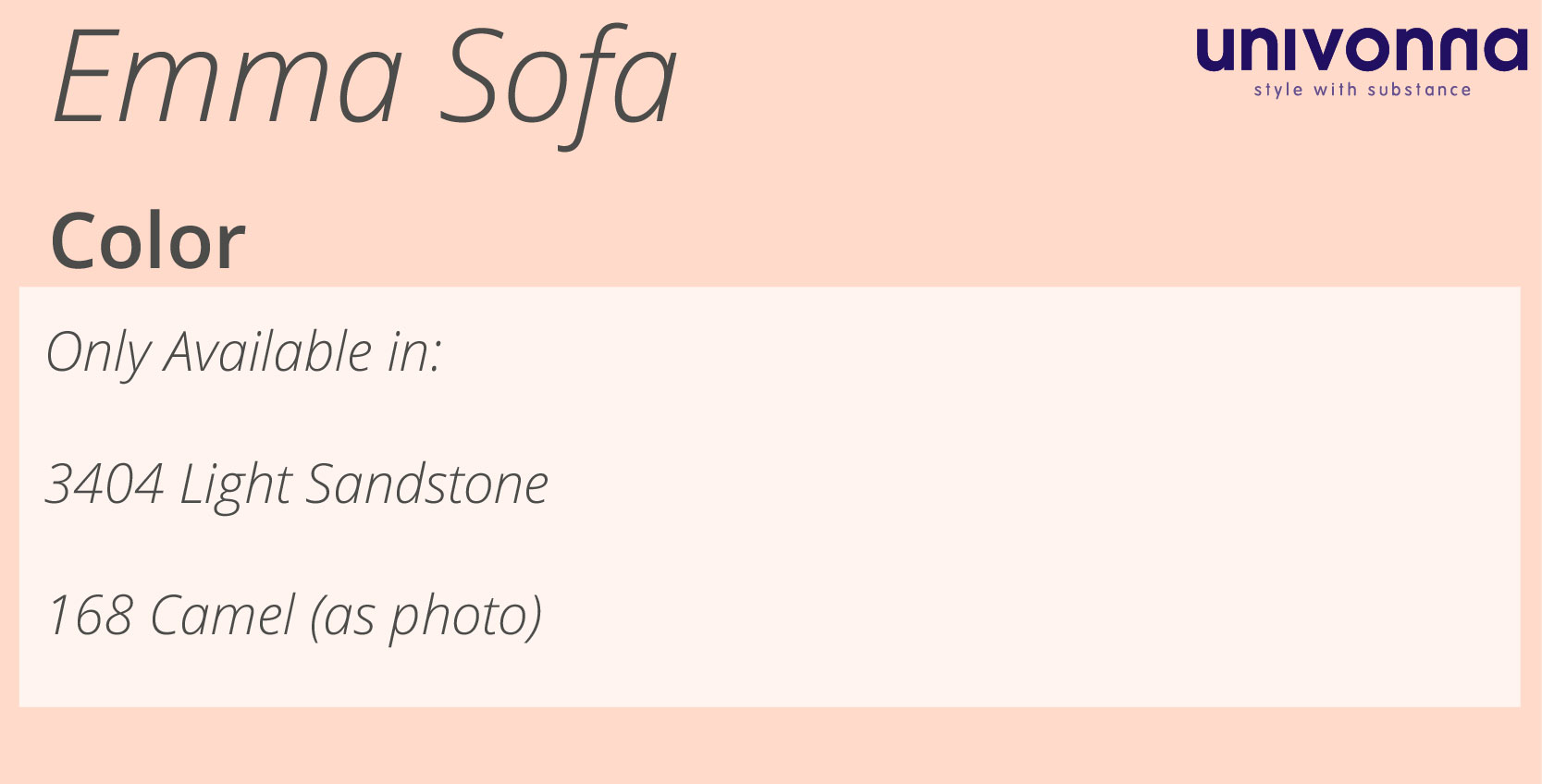Click the color code number "3404"
The height and width of the screenshot is (784, 1542).
(105, 484)
